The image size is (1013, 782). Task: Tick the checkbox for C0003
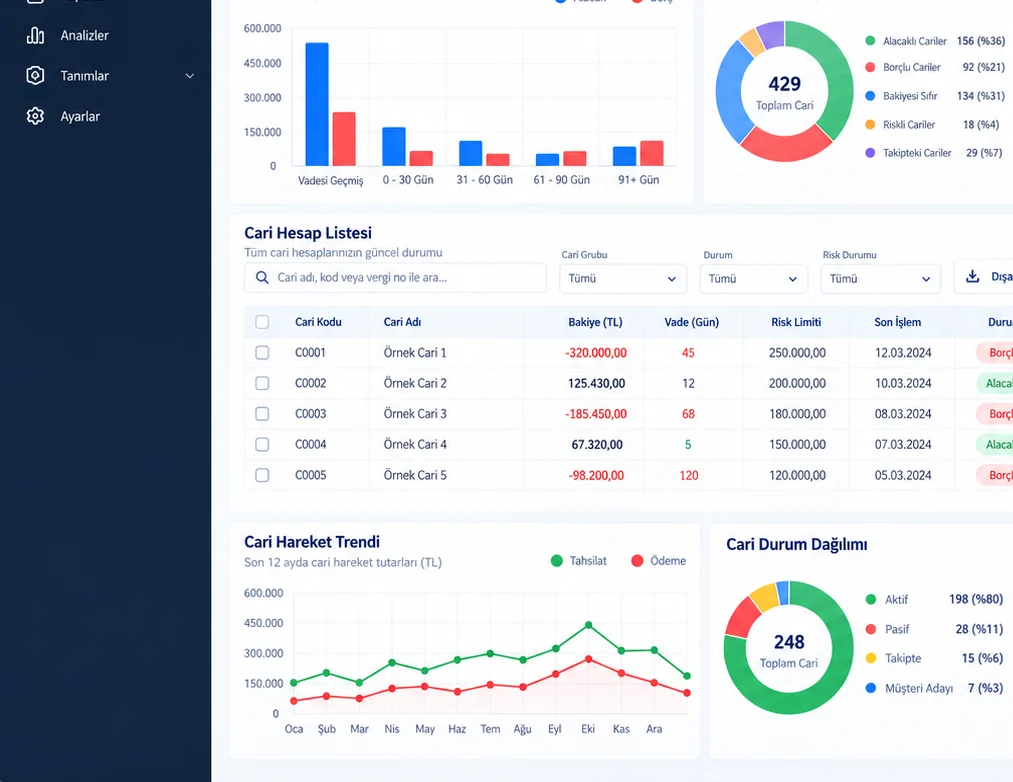point(262,414)
